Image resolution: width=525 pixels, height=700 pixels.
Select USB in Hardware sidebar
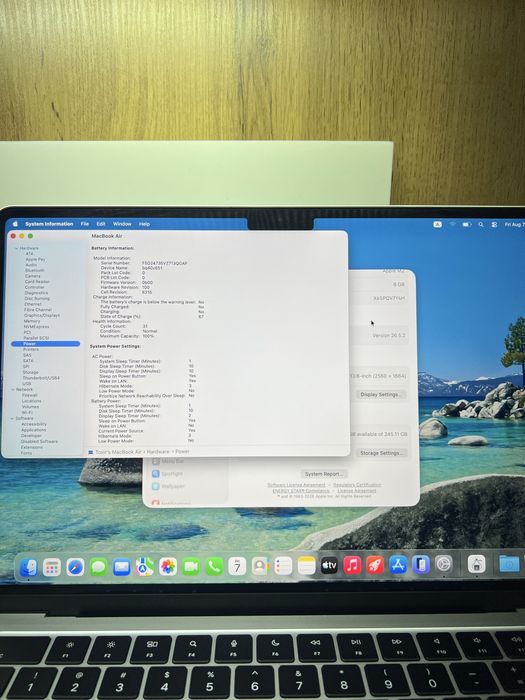click(x=26, y=383)
